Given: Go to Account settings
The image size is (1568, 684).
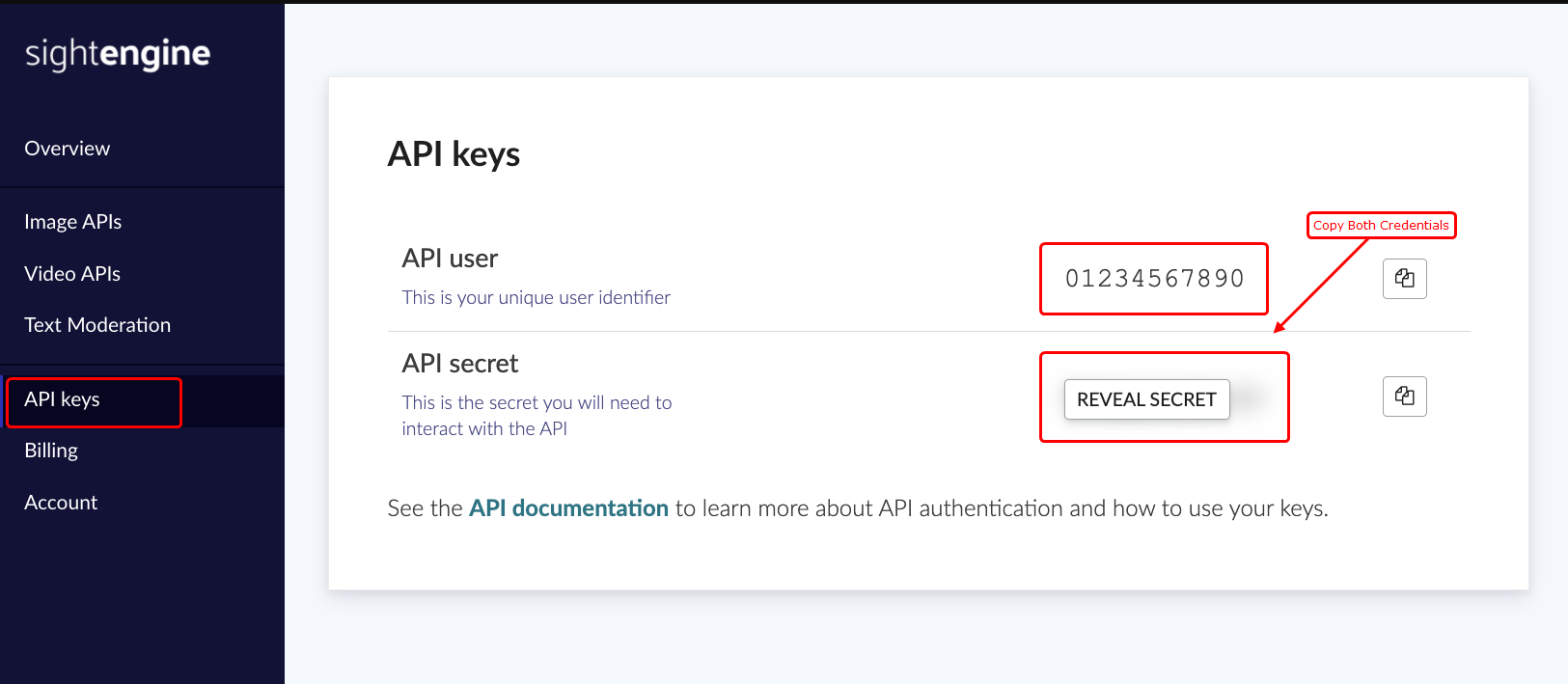Looking at the screenshot, I should (x=61, y=503).
